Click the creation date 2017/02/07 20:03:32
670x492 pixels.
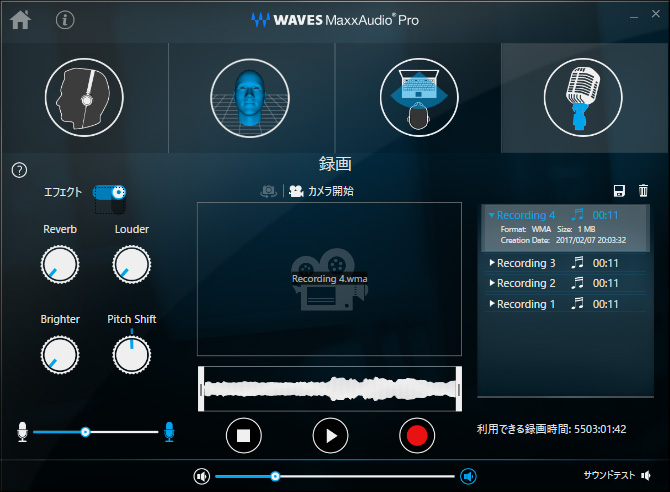coord(591,240)
